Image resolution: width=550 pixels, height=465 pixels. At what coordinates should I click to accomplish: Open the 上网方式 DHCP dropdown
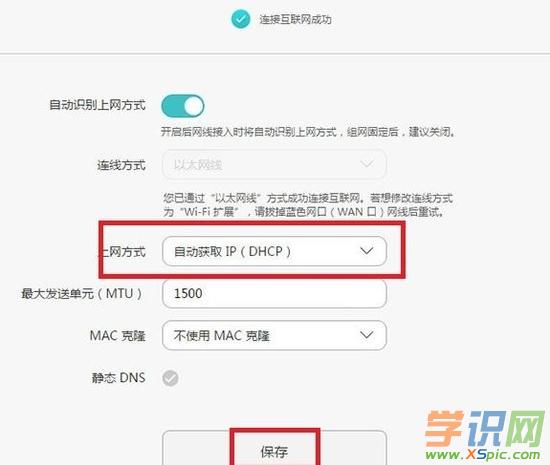click(x=274, y=251)
